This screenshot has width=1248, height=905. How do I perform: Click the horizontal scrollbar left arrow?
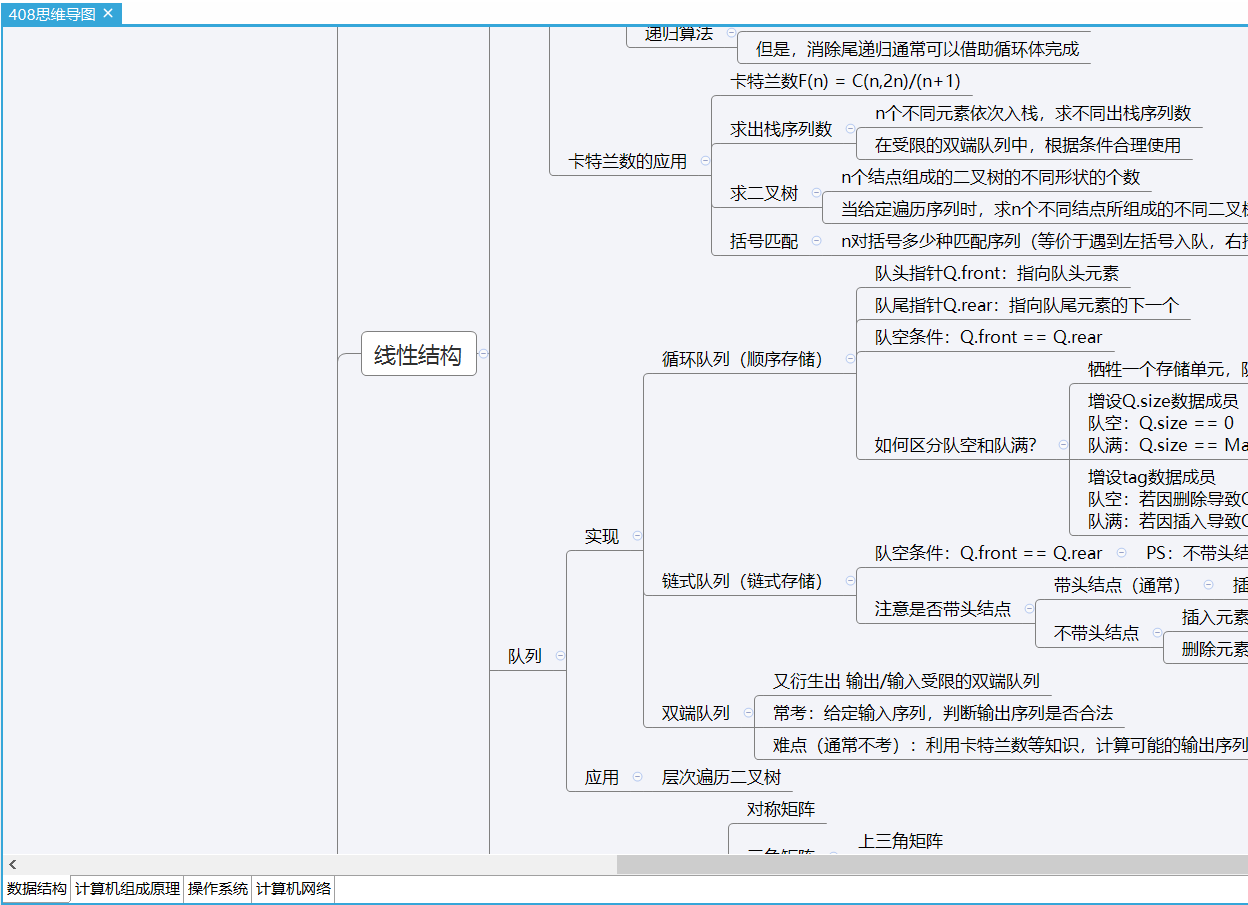pyautogui.click(x=13, y=864)
